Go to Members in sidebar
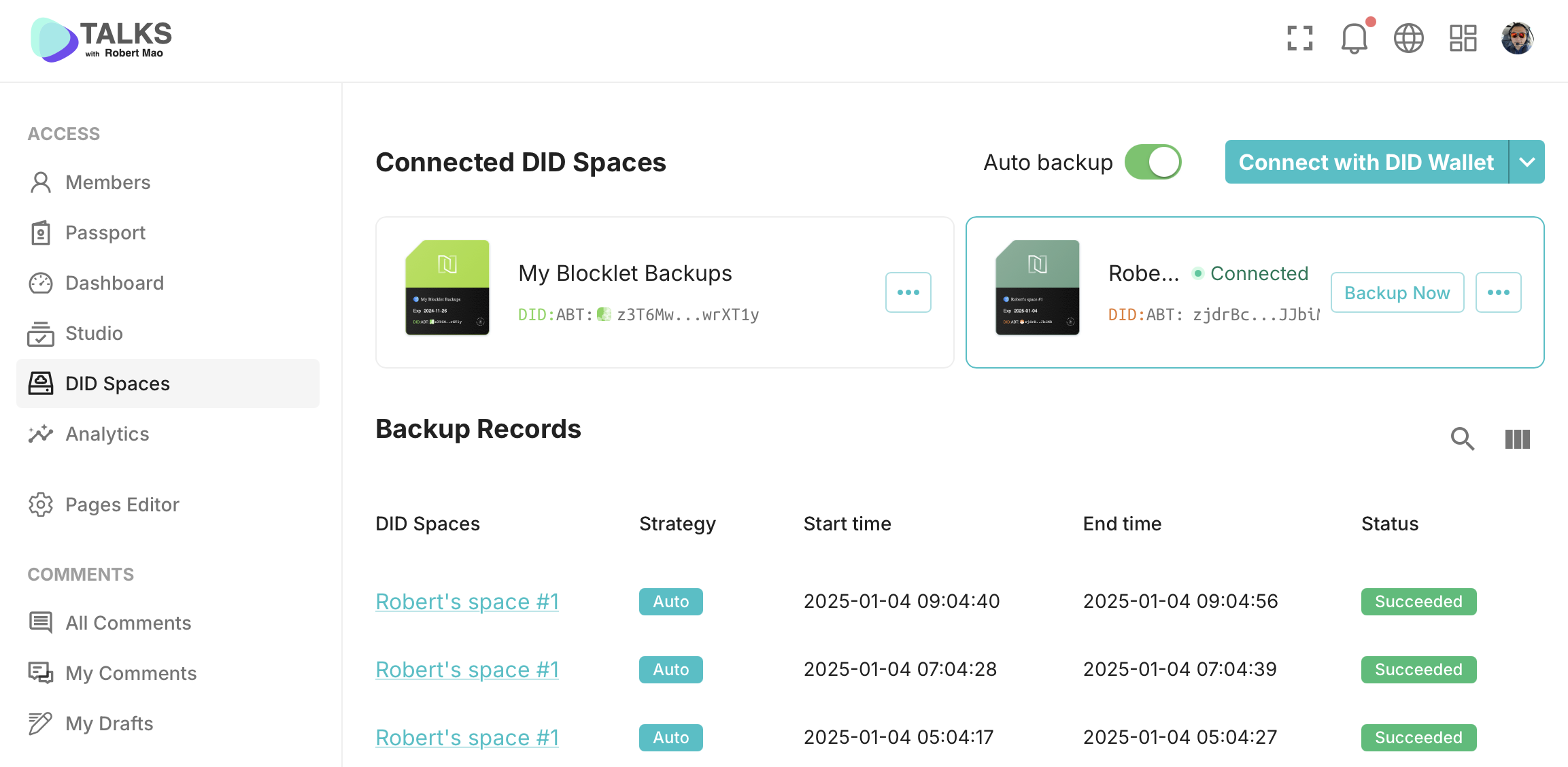This screenshot has width=1568, height=767. coord(107,182)
